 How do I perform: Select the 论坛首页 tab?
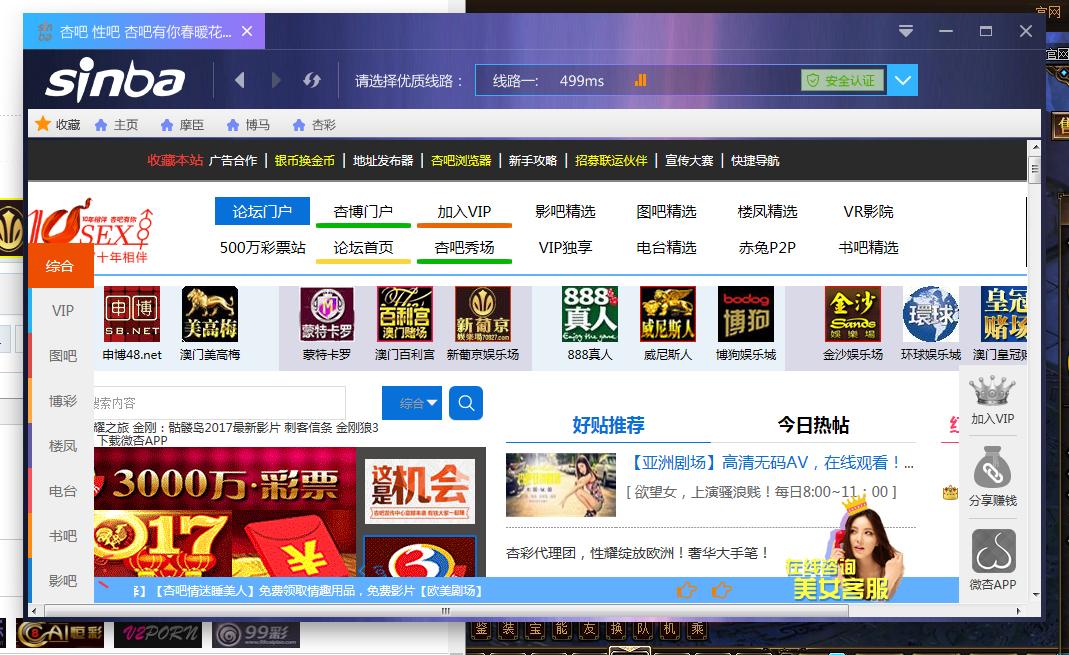point(363,247)
